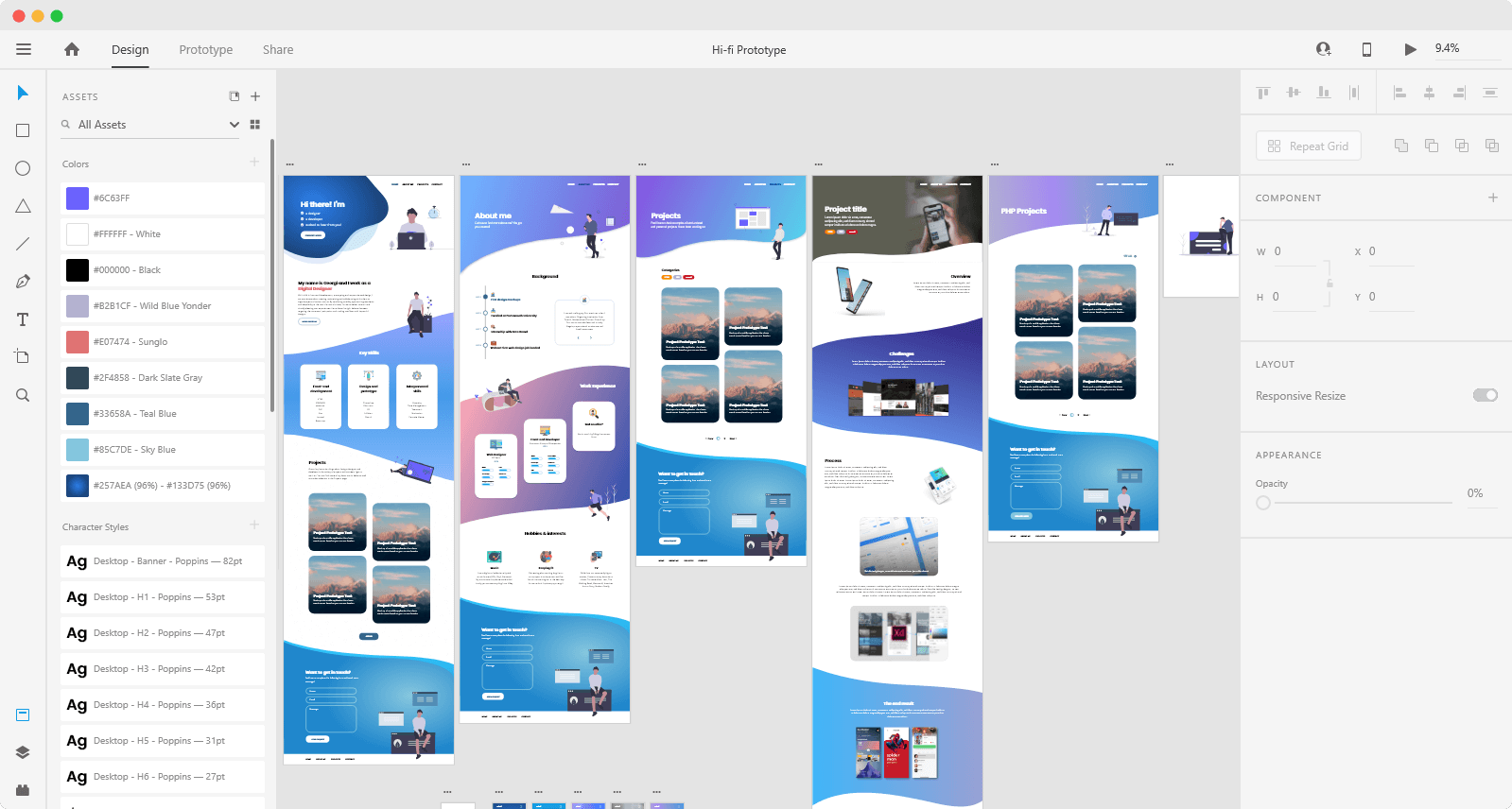Select the Text tool
This screenshot has height=809, width=1512.
[23, 319]
